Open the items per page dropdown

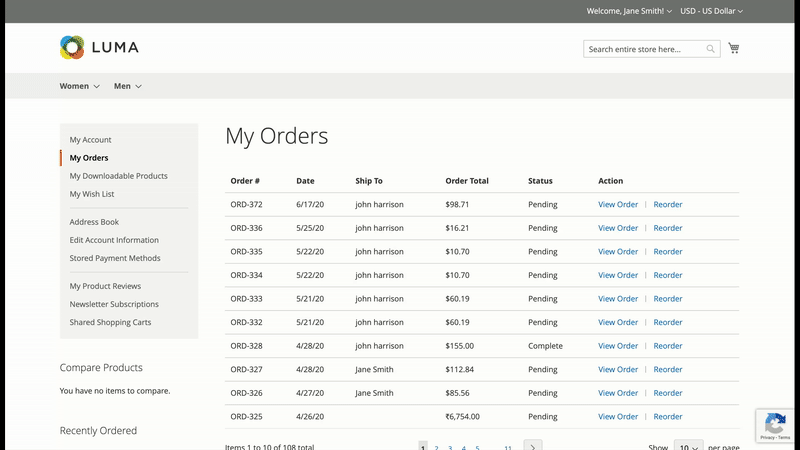[688, 445]
